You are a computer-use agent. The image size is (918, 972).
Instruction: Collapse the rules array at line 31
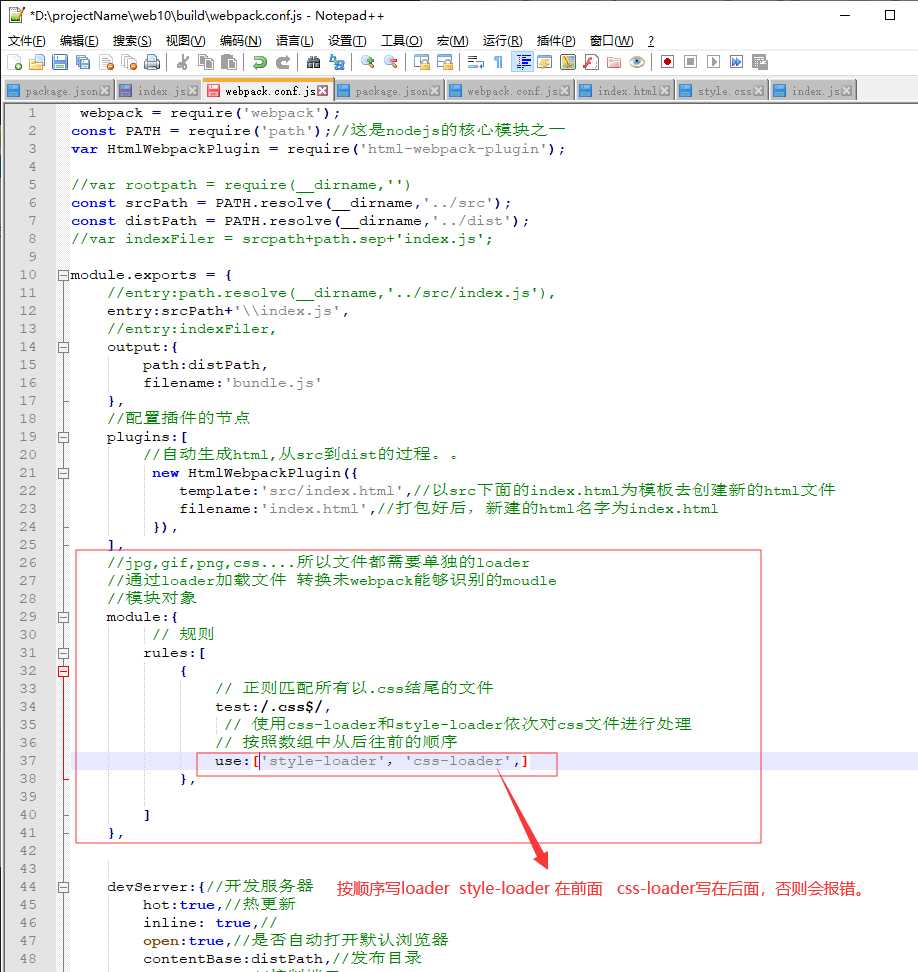click(63, 653)
